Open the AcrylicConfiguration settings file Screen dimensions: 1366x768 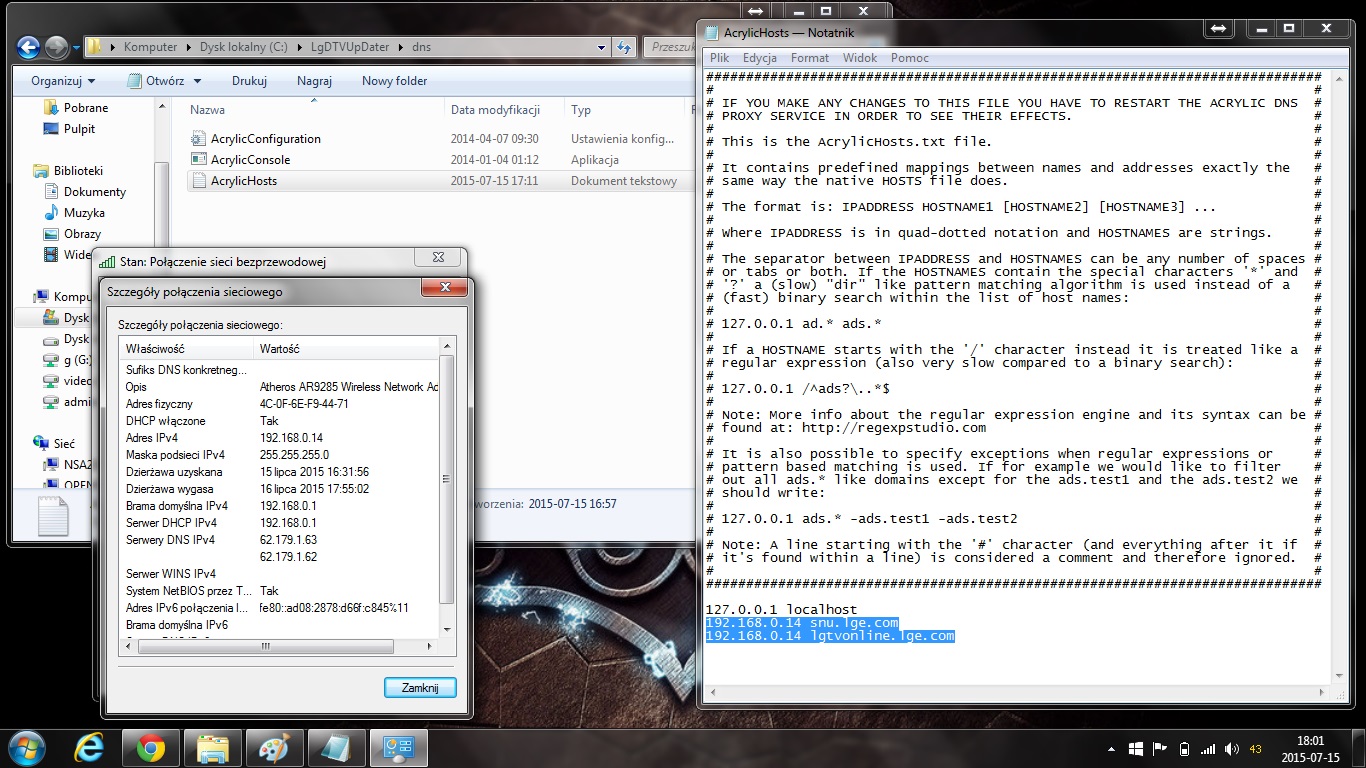265,139
